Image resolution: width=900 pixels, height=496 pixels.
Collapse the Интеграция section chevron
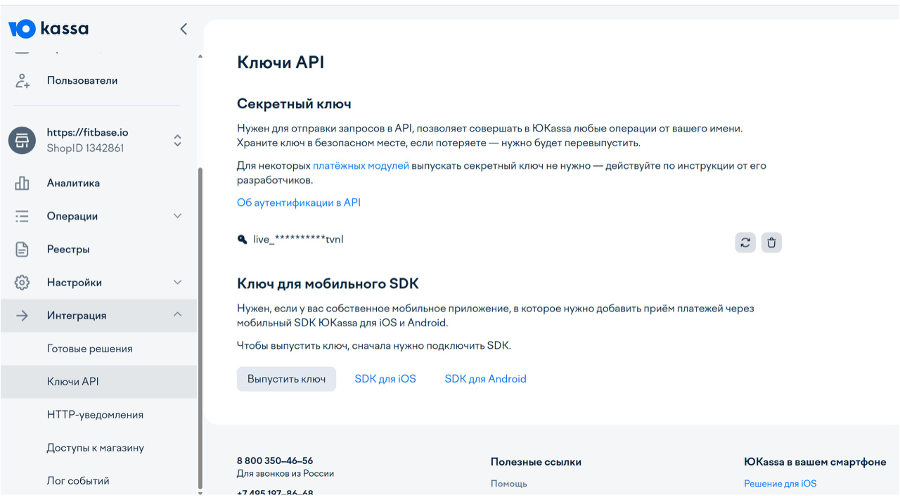177,315
